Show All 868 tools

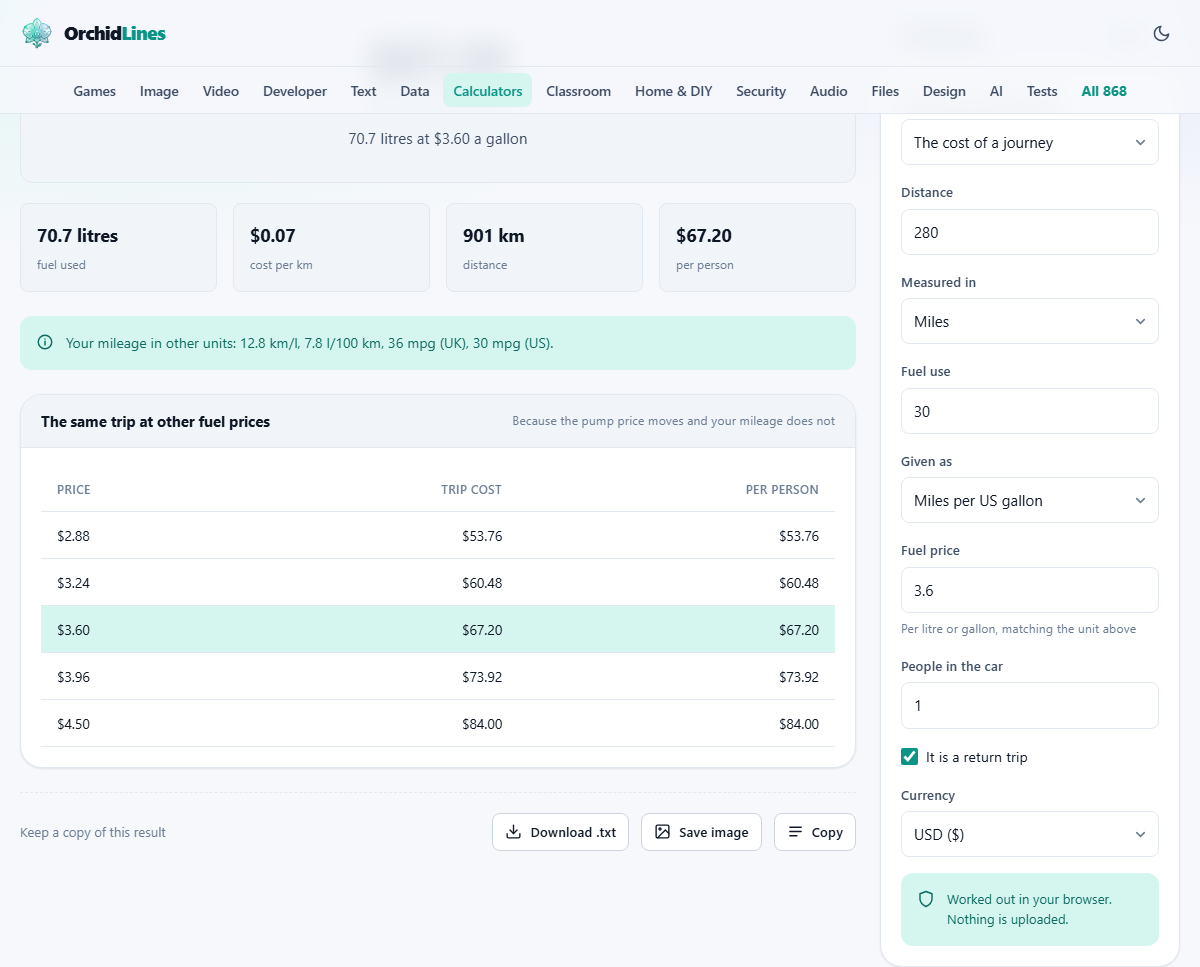(x=1104, y=91)
